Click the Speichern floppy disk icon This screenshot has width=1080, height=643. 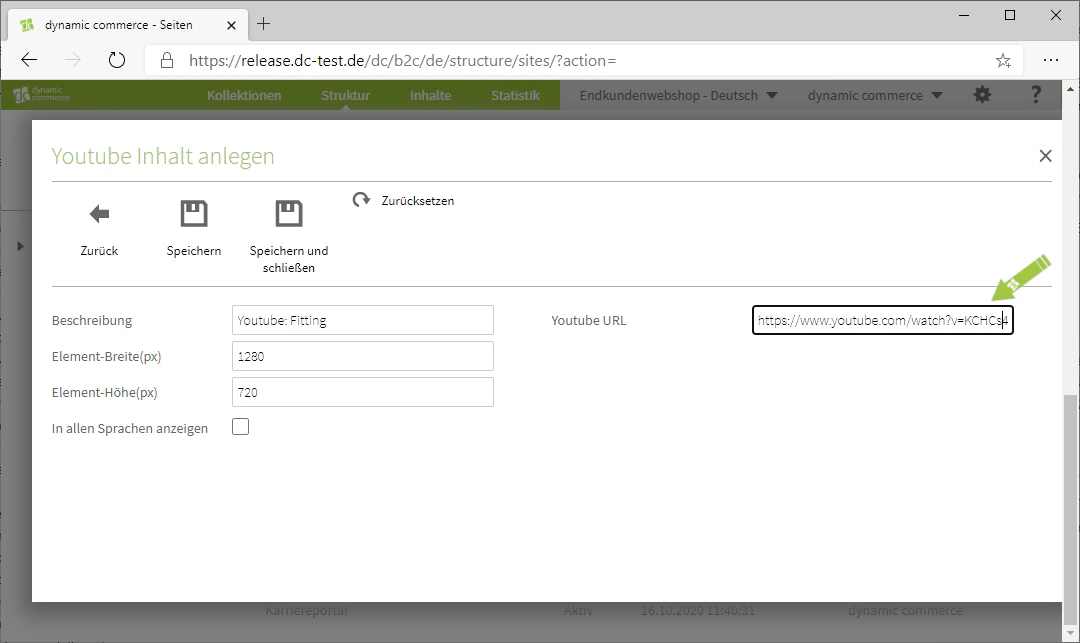[194, 213]
